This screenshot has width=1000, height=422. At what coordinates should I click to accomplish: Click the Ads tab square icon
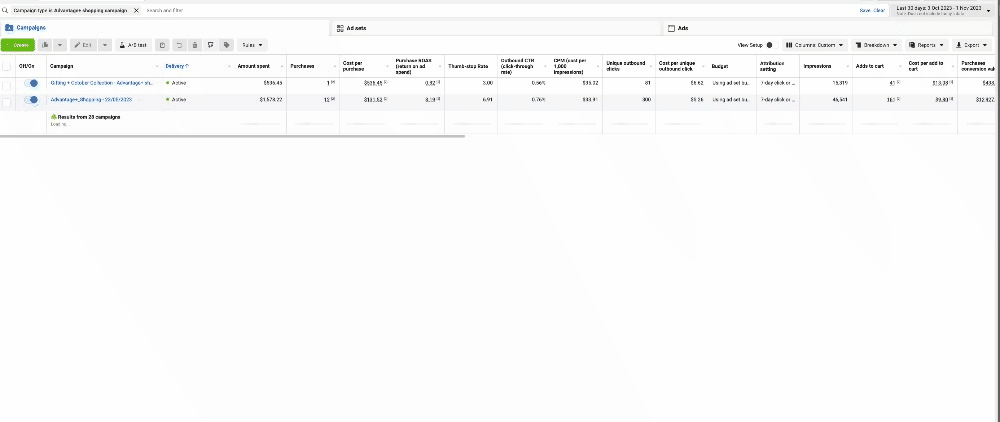671,28
